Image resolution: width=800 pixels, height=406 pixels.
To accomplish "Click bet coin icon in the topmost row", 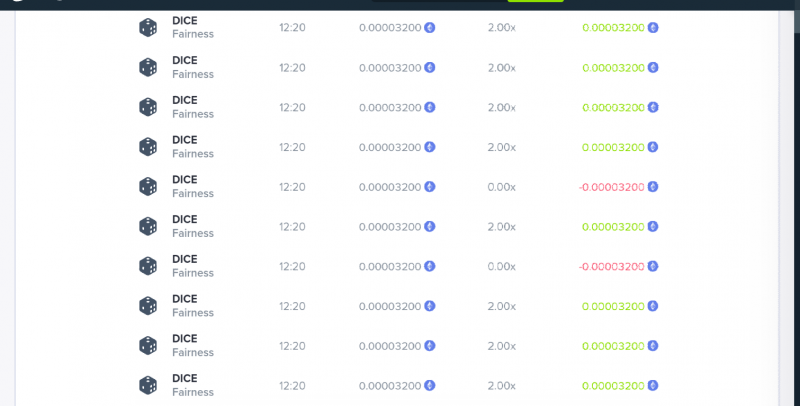I will click(430, 28).
